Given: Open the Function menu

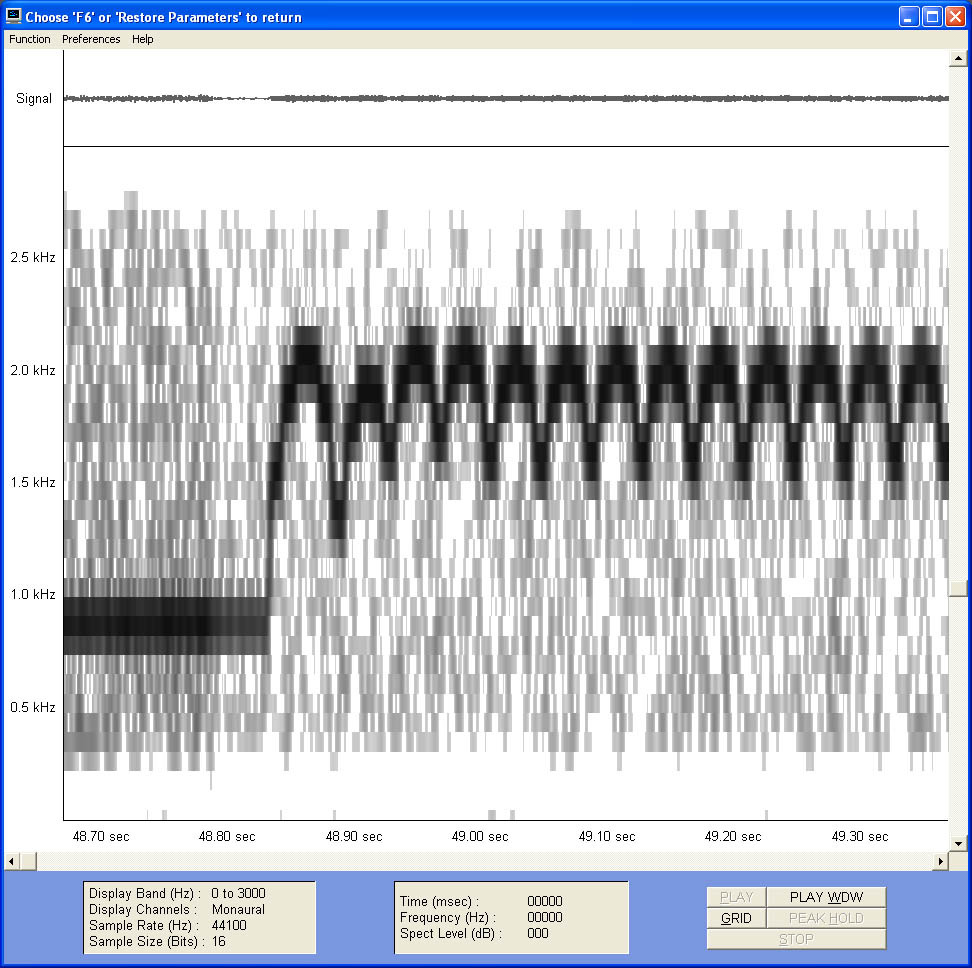Looking at the screenshot, I should click(x=29, y=39).
